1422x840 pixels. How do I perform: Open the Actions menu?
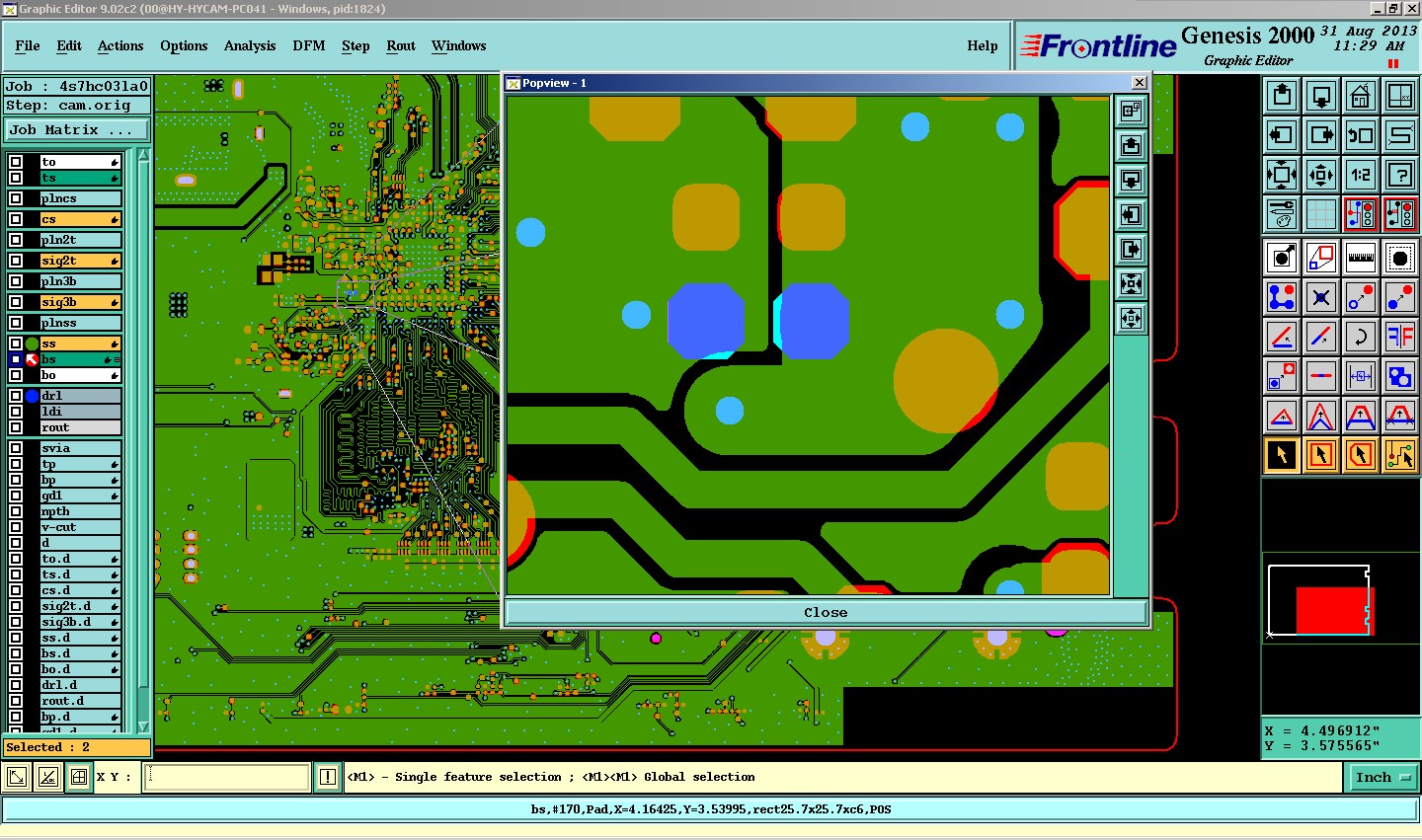click(x=120, y=45)
